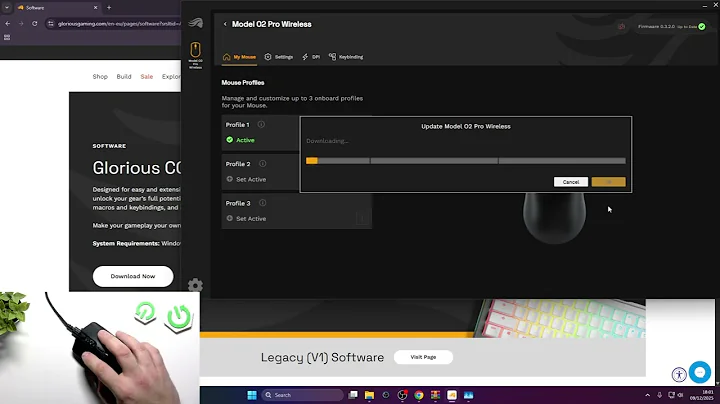Switch to the DPI tab
Image resolution: width=720 pixels, height=404 pixels.
point(311,57)
